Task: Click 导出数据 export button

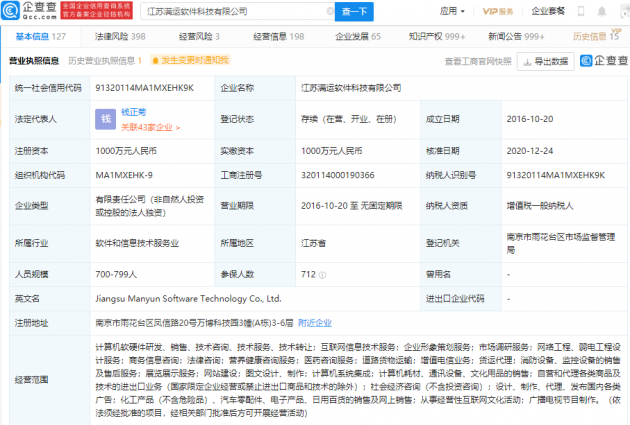Action: pos(545,61)
